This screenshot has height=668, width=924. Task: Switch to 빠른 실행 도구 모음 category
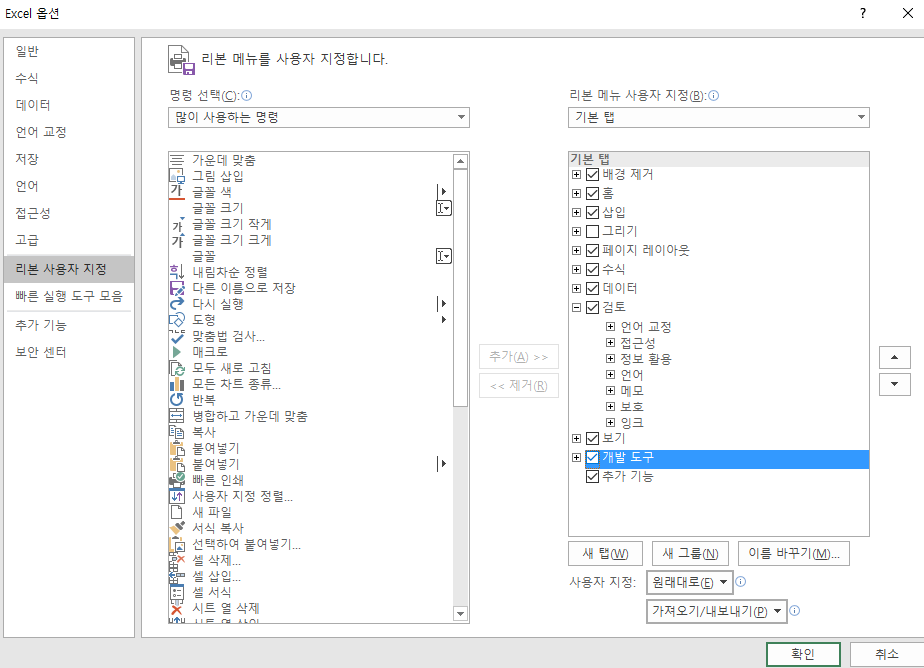click(69, 296)
